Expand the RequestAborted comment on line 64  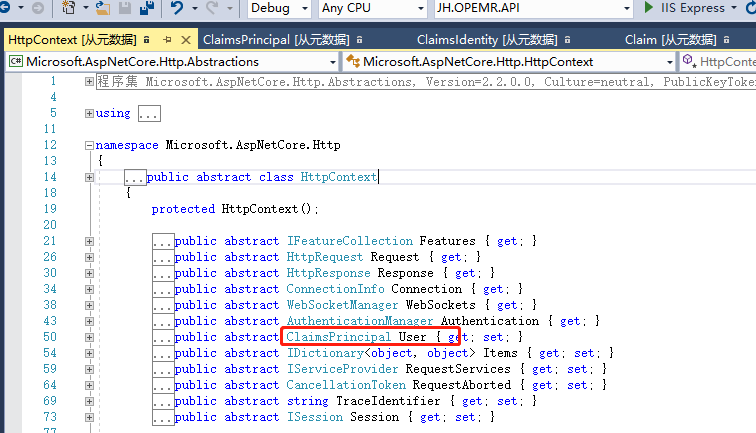point(89,385)
